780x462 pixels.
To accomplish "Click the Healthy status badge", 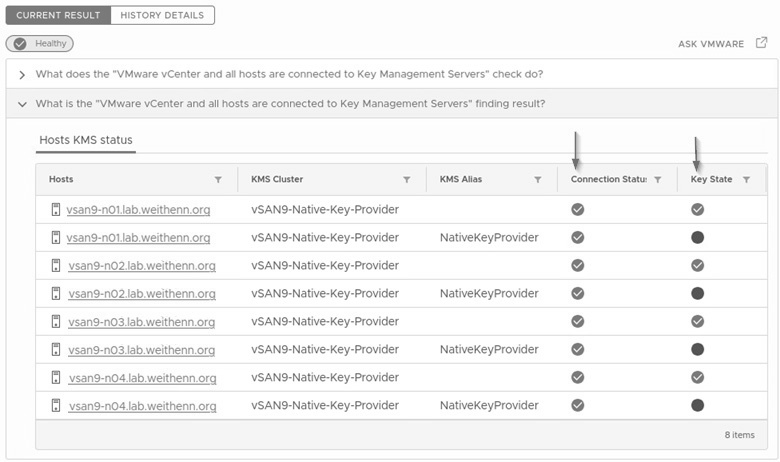I will [x=40, y=43].
